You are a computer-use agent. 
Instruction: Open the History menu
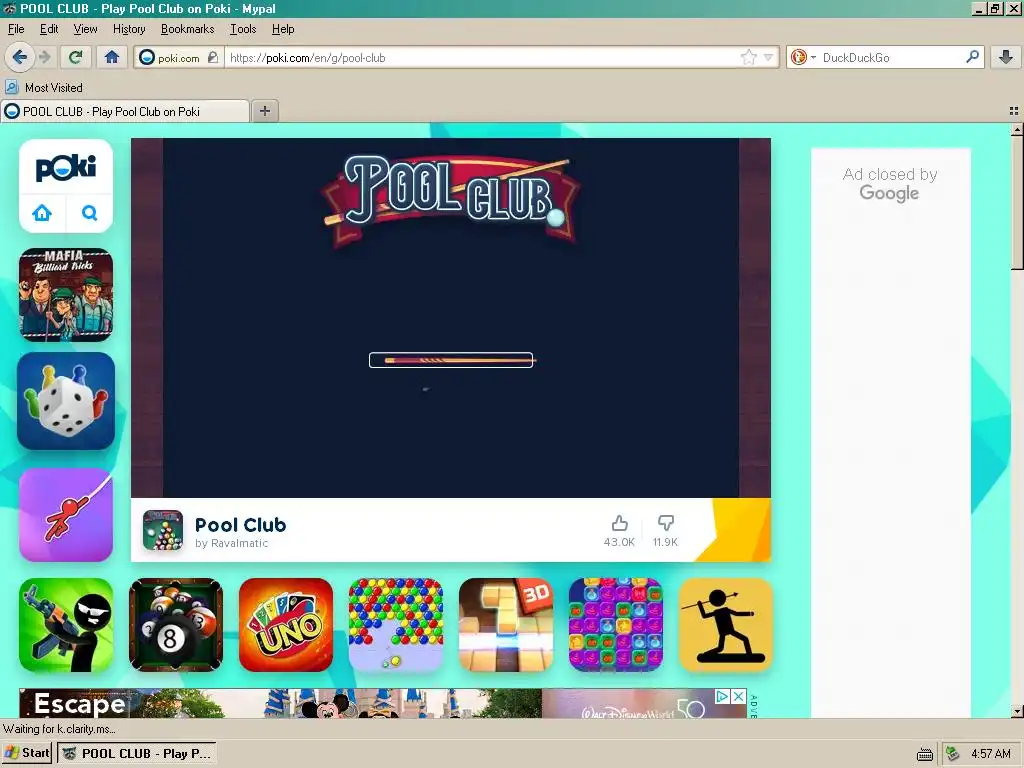coord(129,29)
